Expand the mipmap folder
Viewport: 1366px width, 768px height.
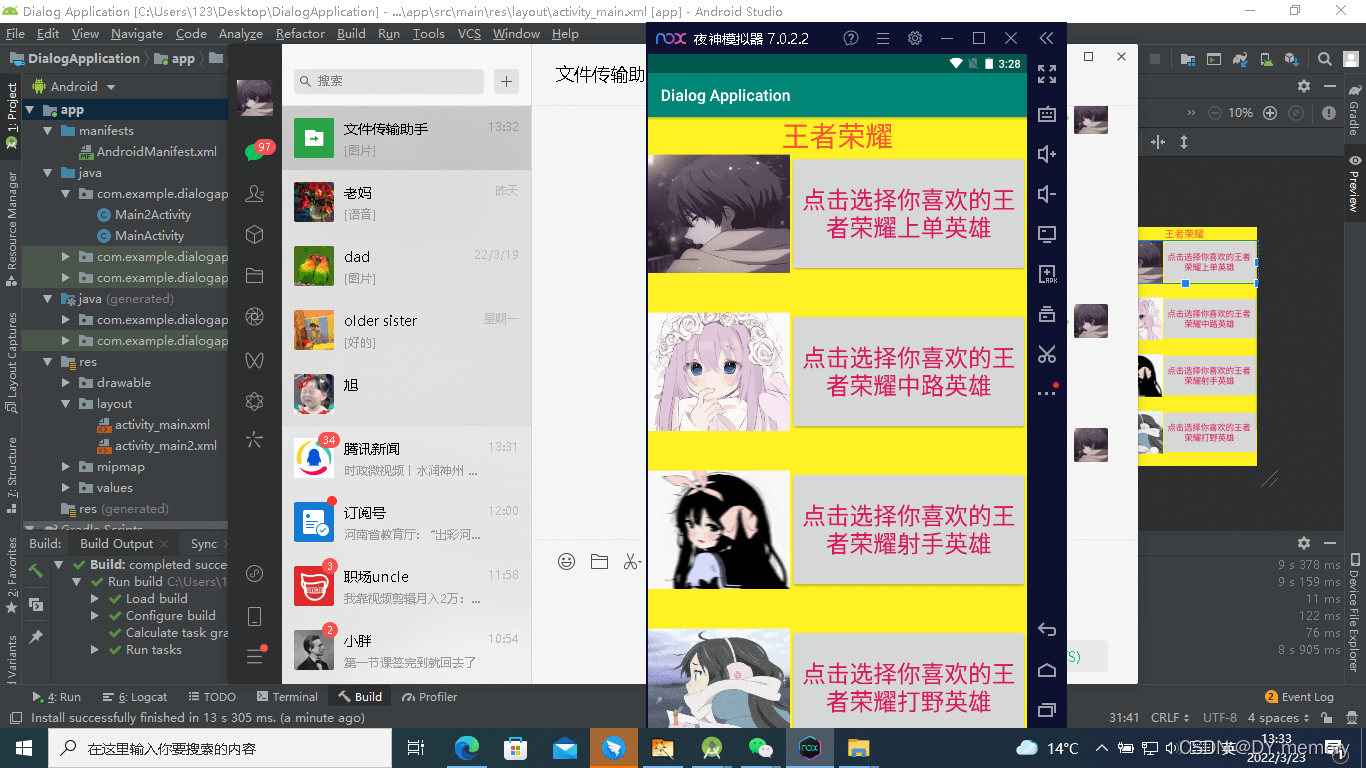[x=66, y=467]
